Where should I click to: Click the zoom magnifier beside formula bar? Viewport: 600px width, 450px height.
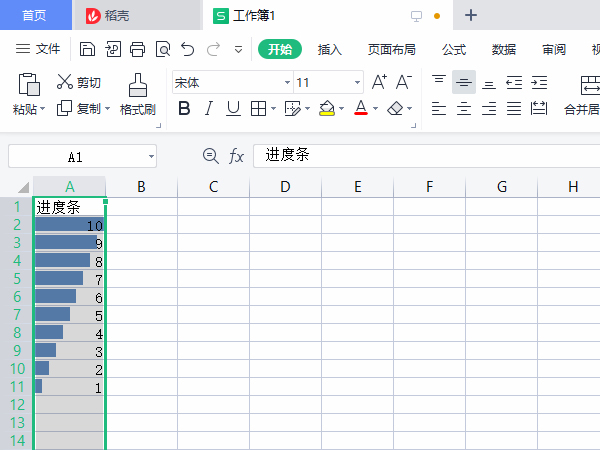[210, 156]
